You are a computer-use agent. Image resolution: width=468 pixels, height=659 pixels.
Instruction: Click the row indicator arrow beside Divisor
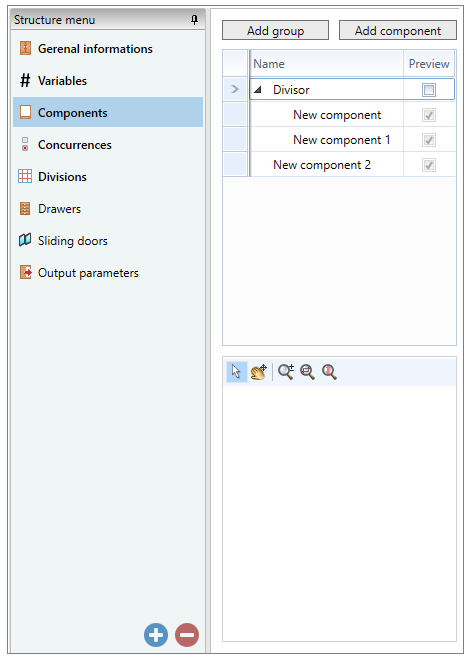[235, 89]
